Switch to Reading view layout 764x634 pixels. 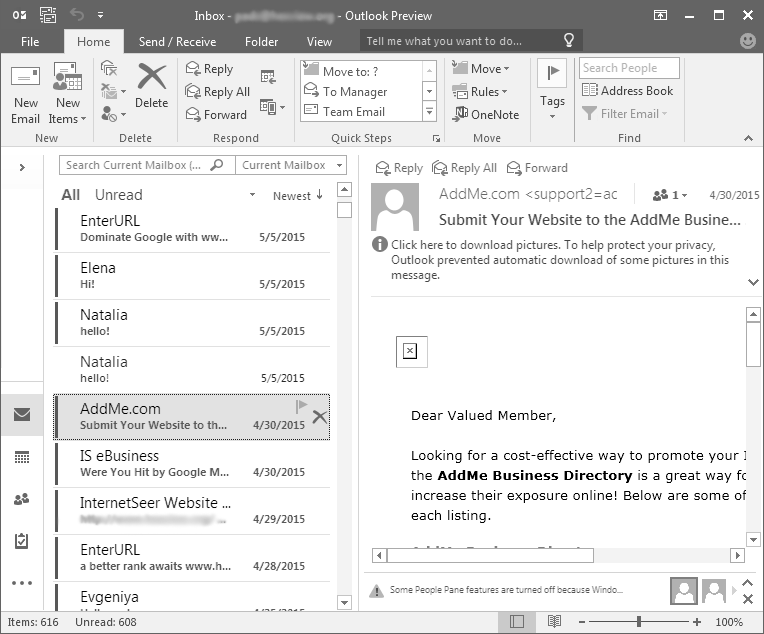click(x=554, y=621)
